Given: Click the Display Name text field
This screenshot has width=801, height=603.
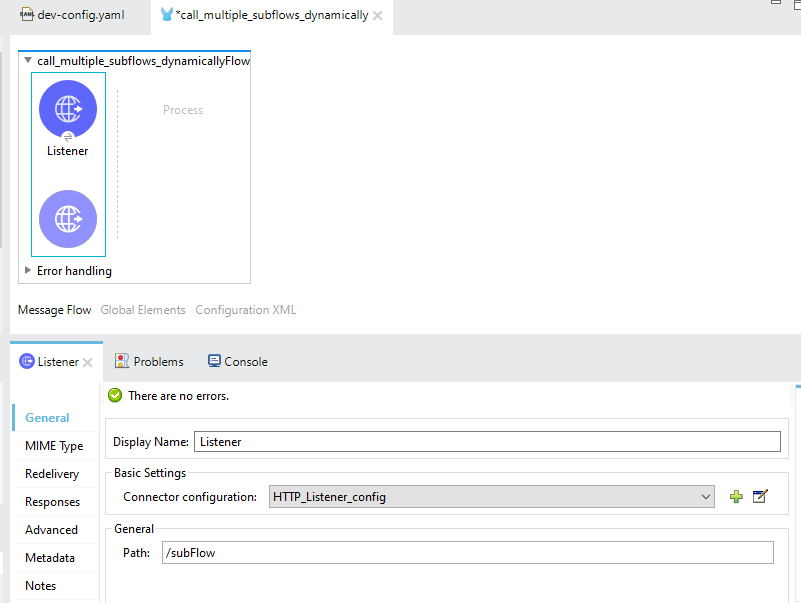Looking at the screenshot, I should click(x=487, y=441).
